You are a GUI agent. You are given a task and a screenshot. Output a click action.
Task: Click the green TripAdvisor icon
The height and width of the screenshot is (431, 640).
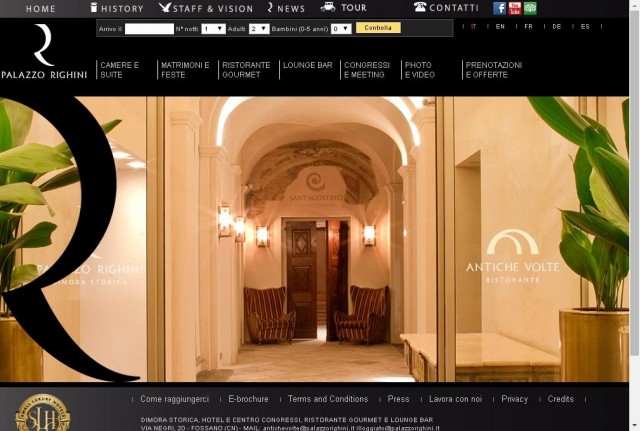(x=530, y=8)
